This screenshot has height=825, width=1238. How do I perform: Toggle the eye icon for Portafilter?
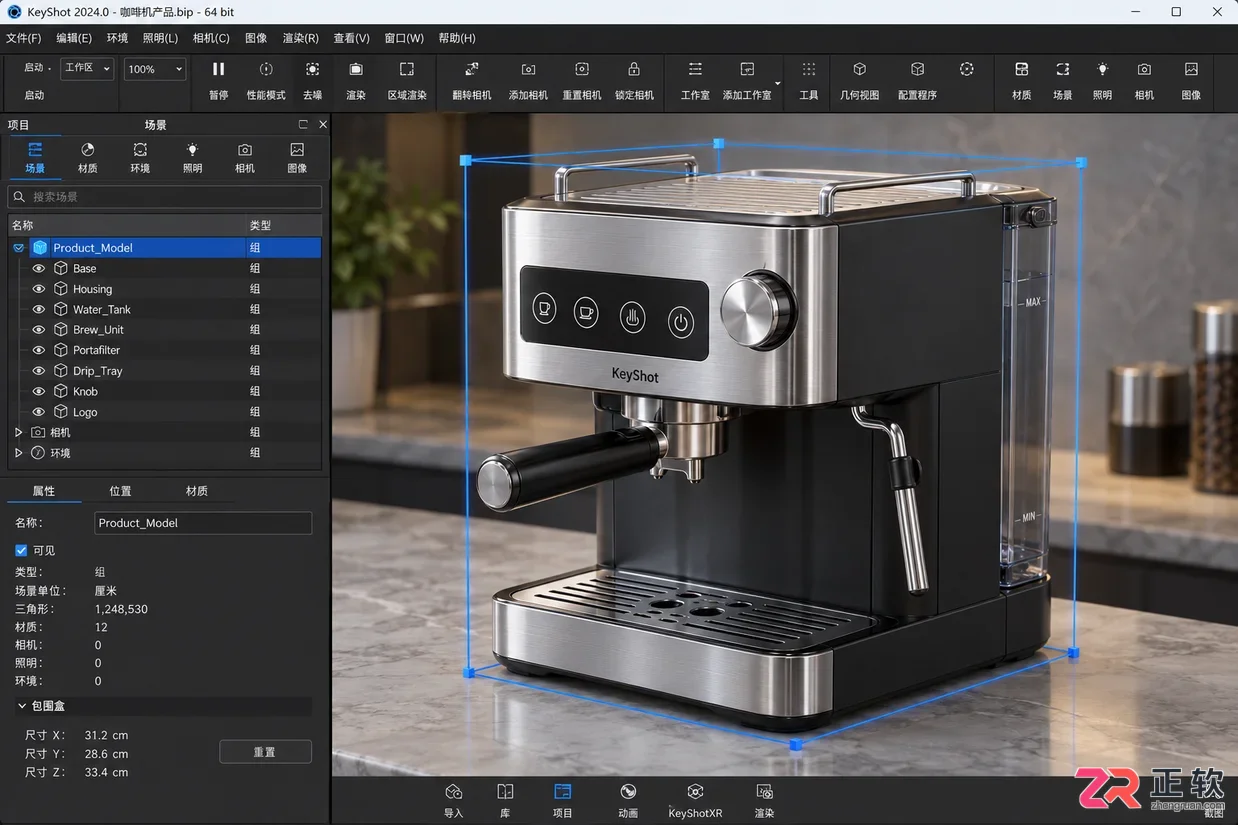point(39,350)
